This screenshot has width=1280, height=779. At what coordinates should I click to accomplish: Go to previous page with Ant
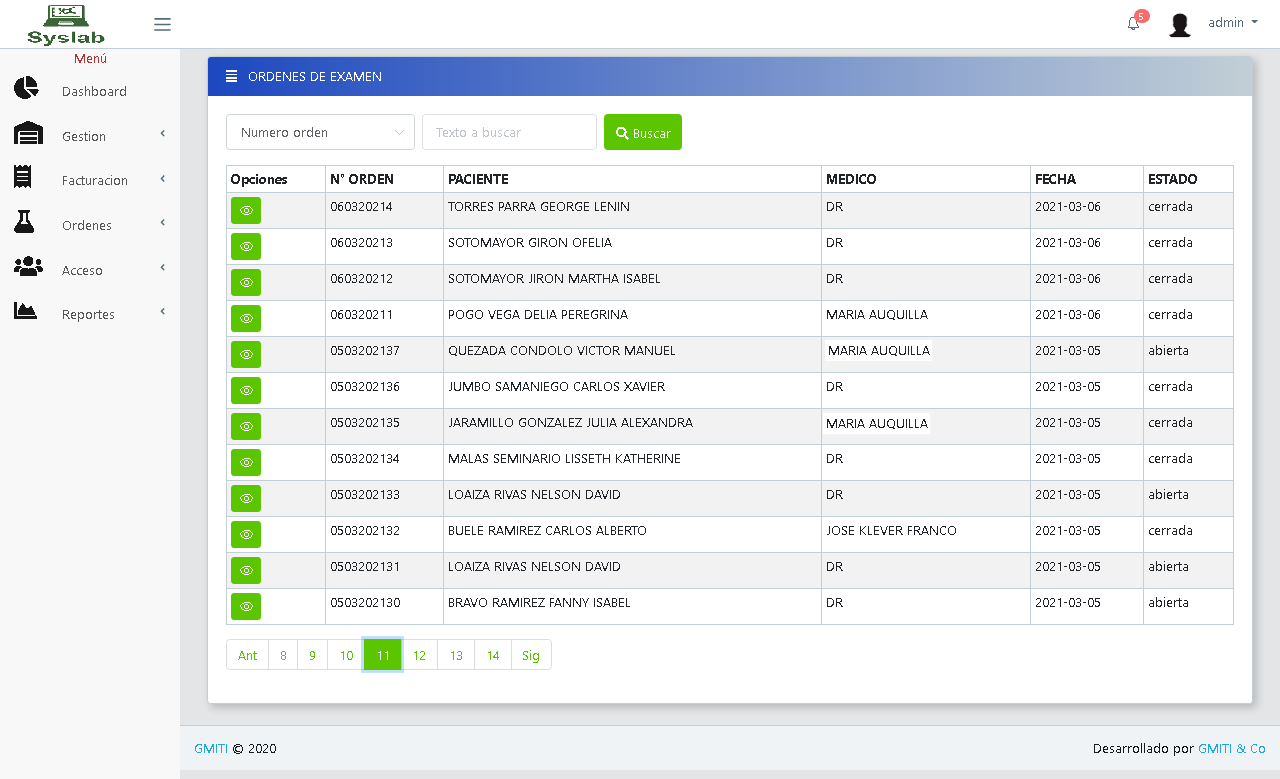247,655
